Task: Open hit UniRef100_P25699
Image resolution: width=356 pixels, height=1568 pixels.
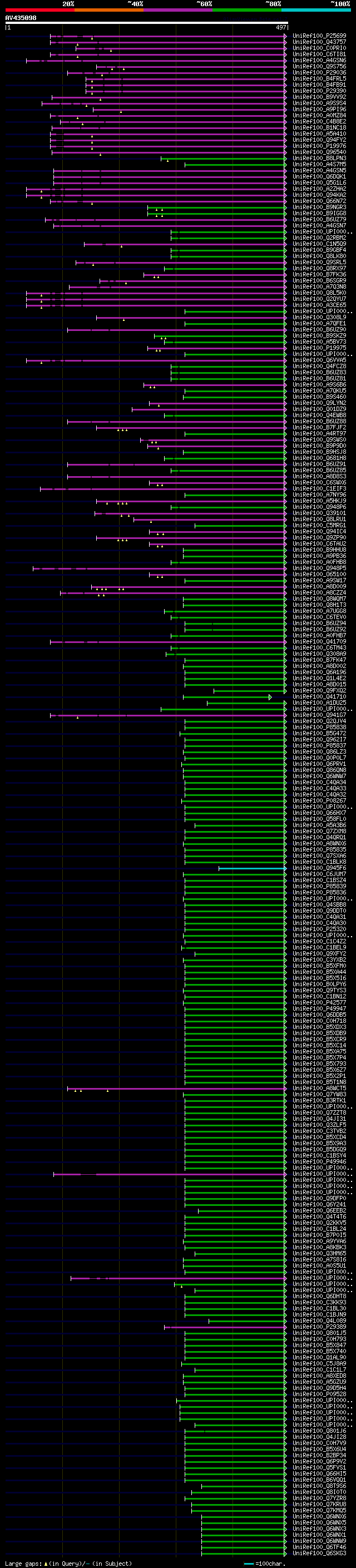Action: (x=319, y=36)
